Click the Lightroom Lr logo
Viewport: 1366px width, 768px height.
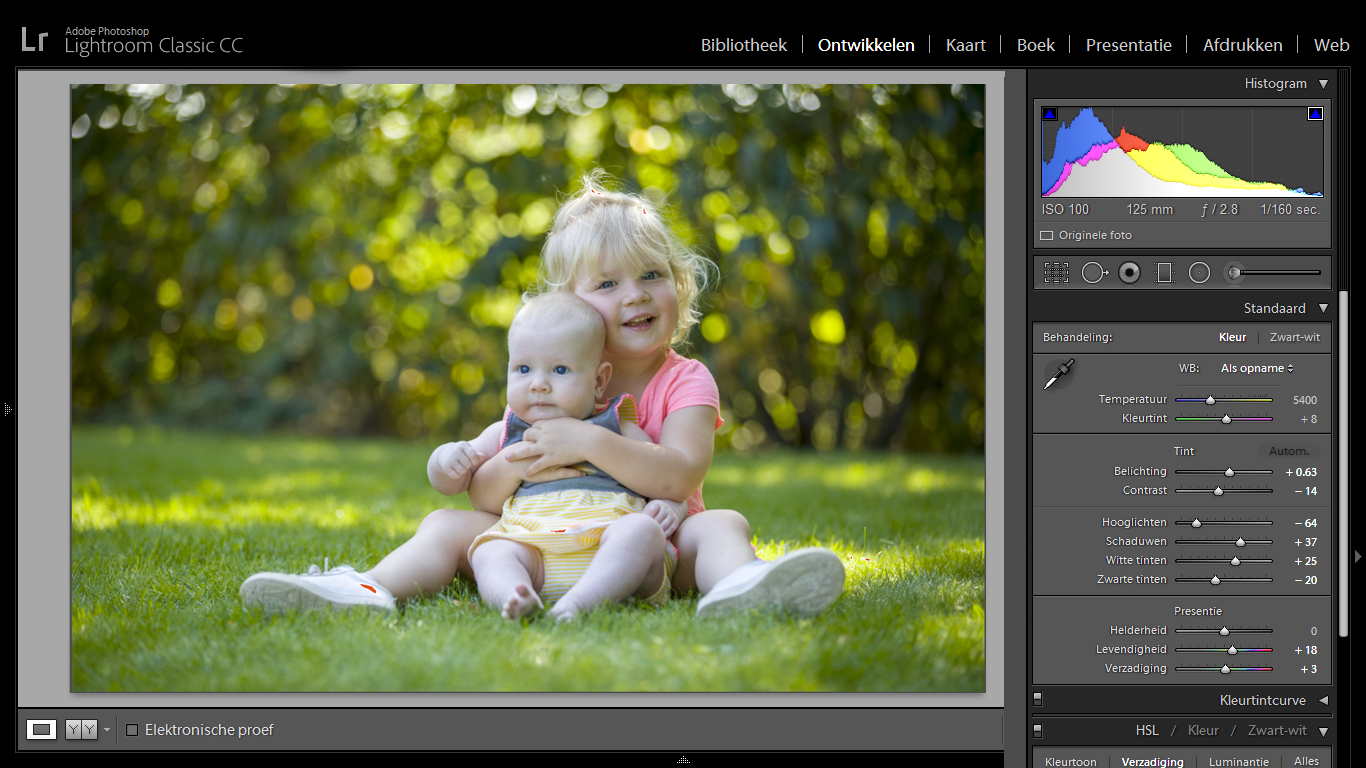(34, 41)
